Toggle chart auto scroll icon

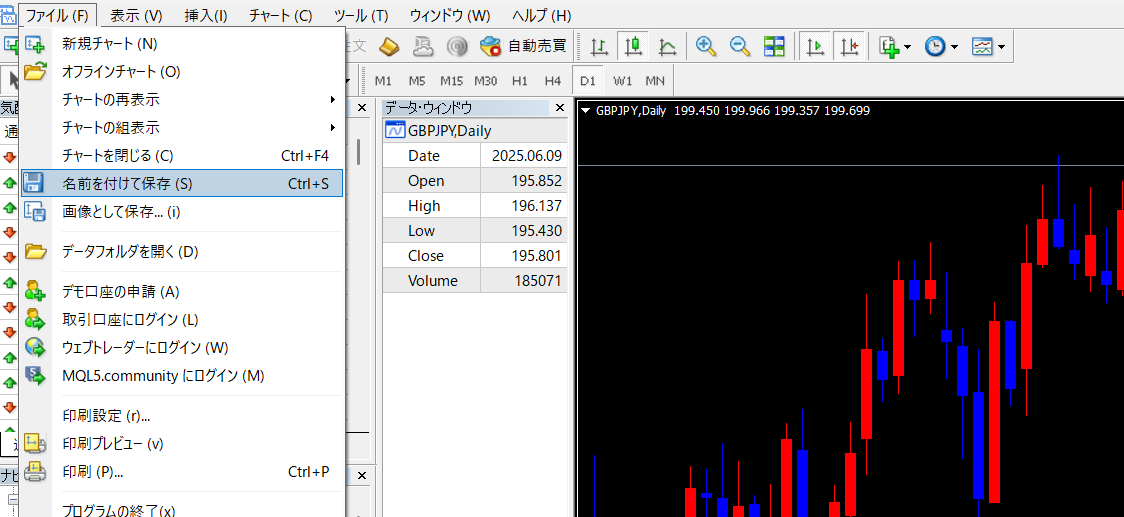tap(814, 47)
